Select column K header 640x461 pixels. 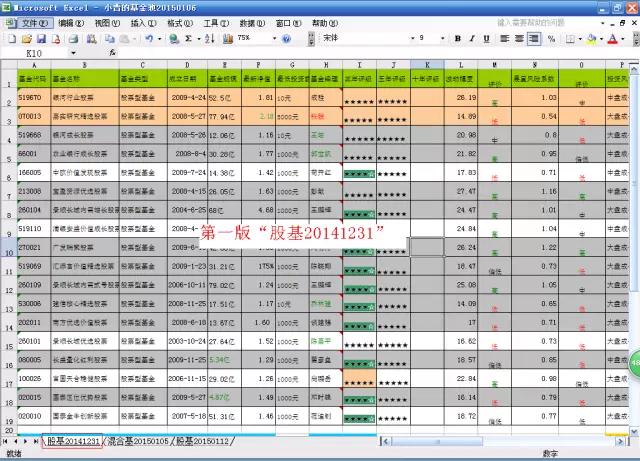click(427, 65)
